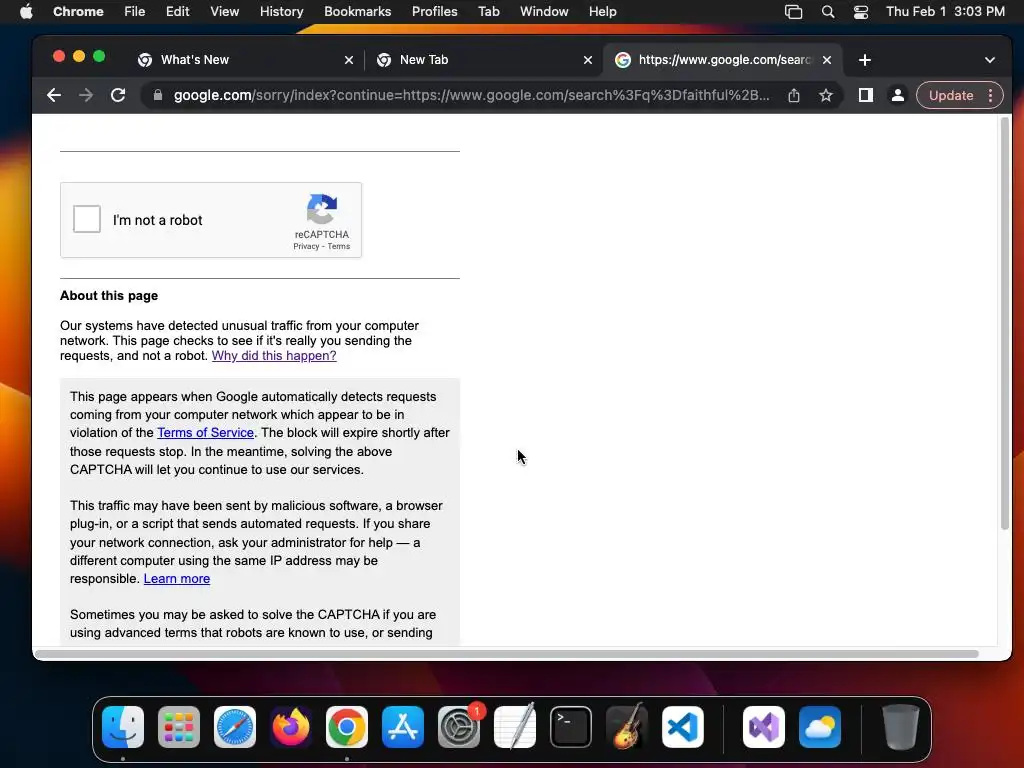Switch to the New Tab tab

pyautogui.click(x=484, y=59)
